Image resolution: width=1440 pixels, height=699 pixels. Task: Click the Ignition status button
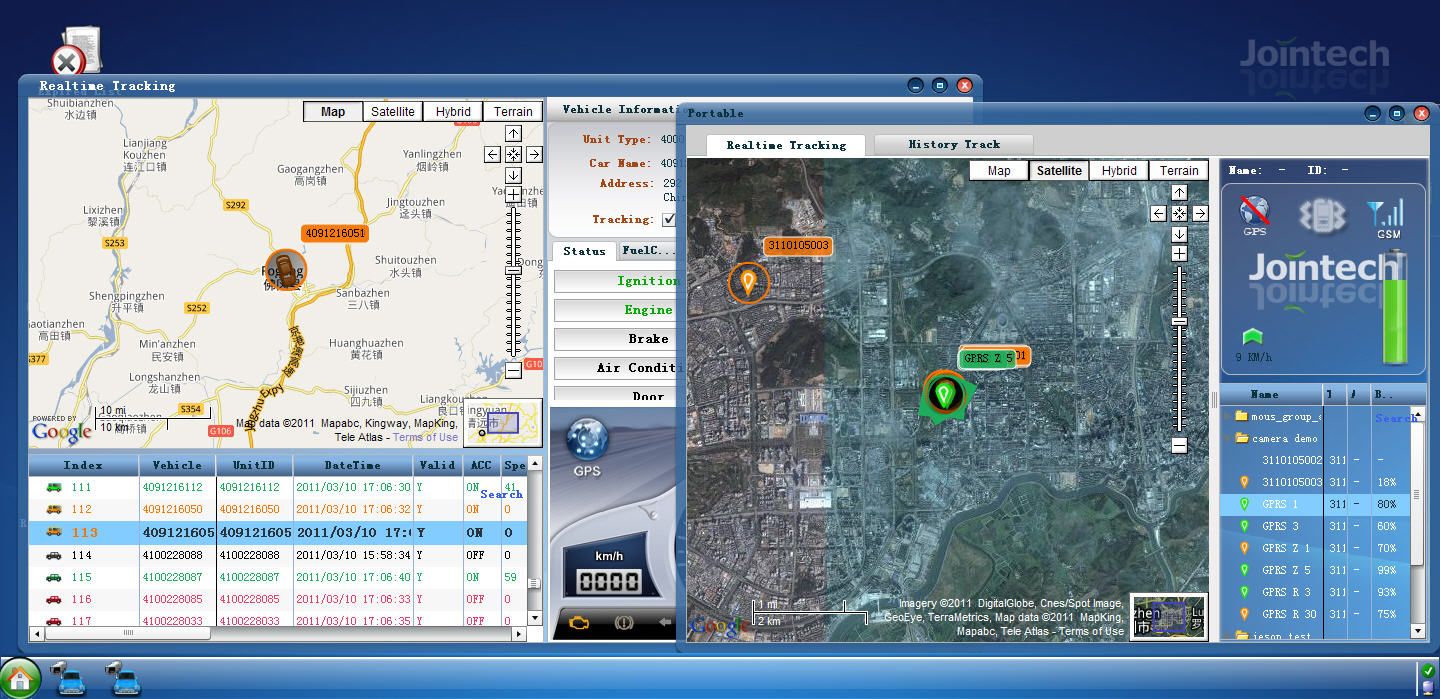[615, 281]
